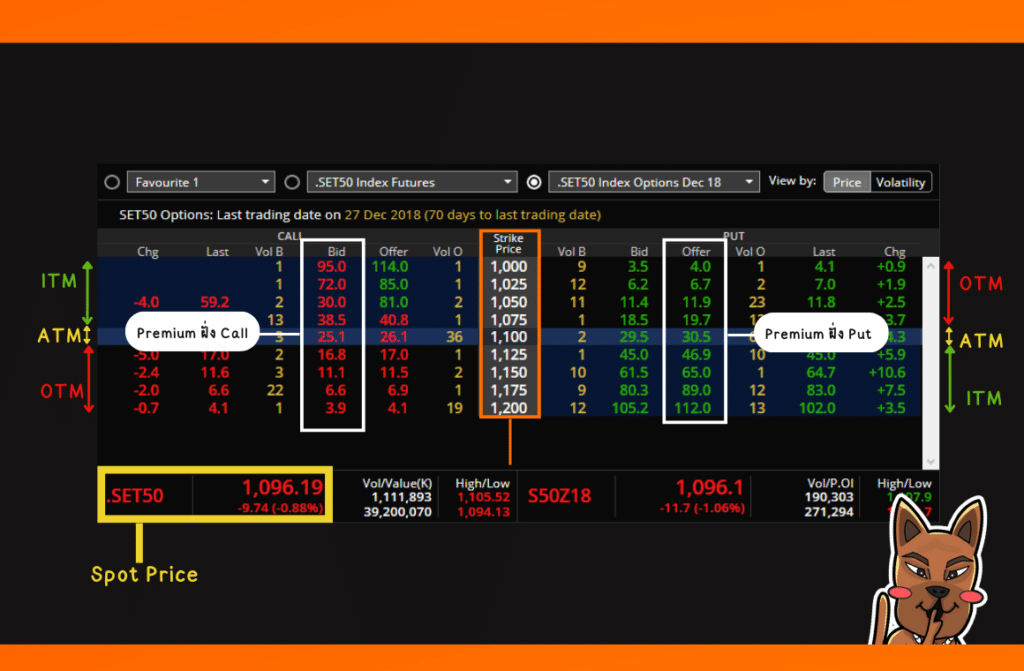Select the Favourite 1 radio button
Screen dimensions: 1024x671
click(112, 182)
